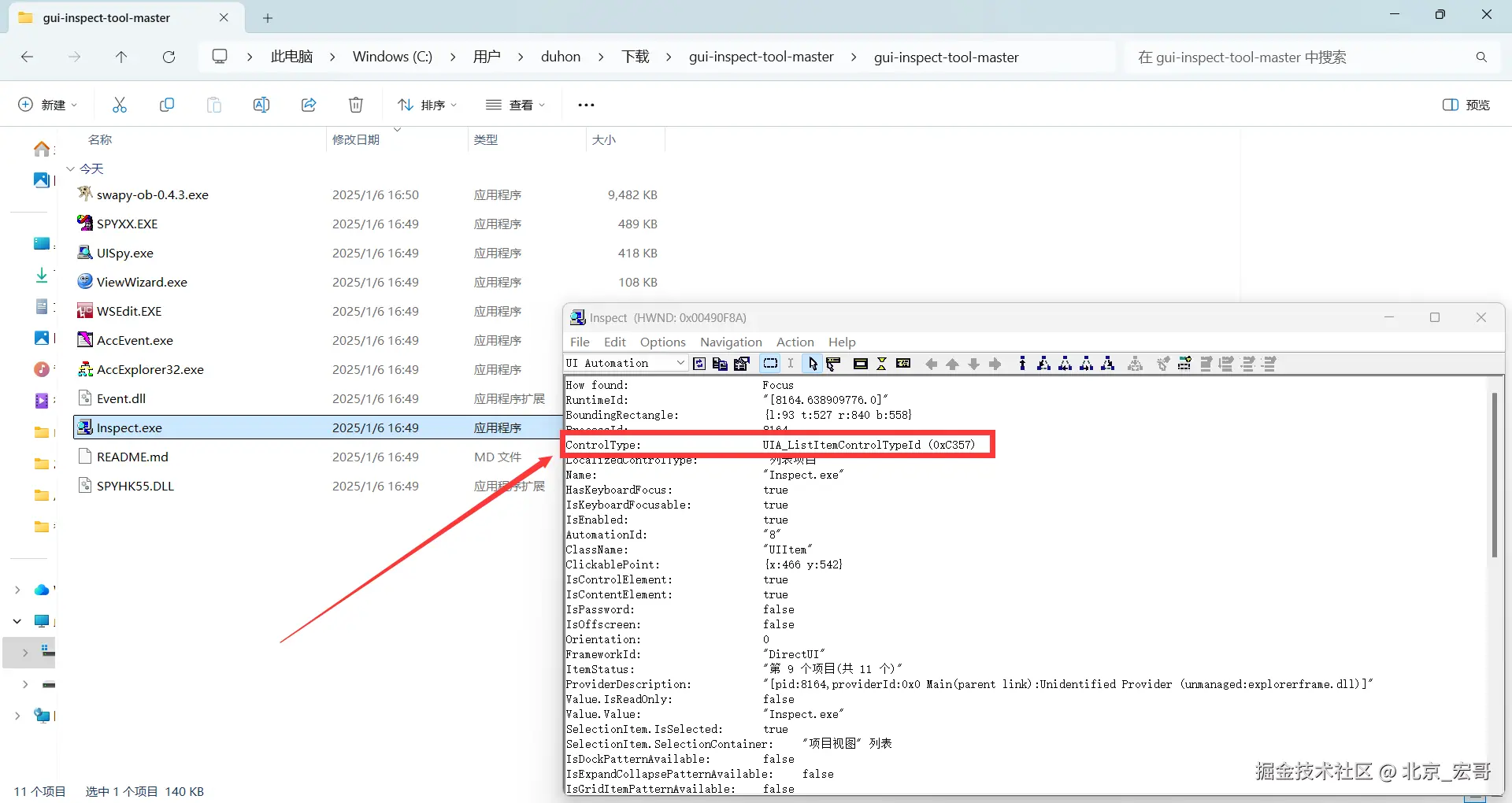Image resolution: width=1512 pixels, height=803 pixels.
Task: Open the Options menu in Inspect
Action: [x=663, y=342]
